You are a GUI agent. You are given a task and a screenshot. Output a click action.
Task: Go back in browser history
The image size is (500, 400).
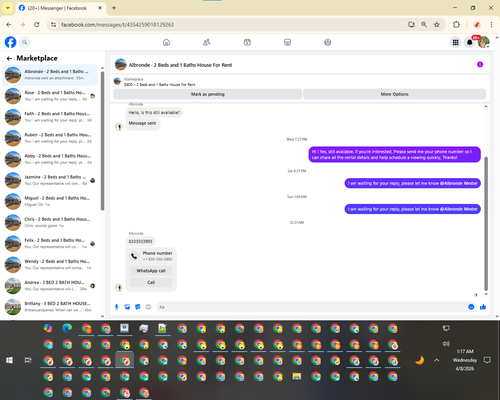click(x=9, y=24)
